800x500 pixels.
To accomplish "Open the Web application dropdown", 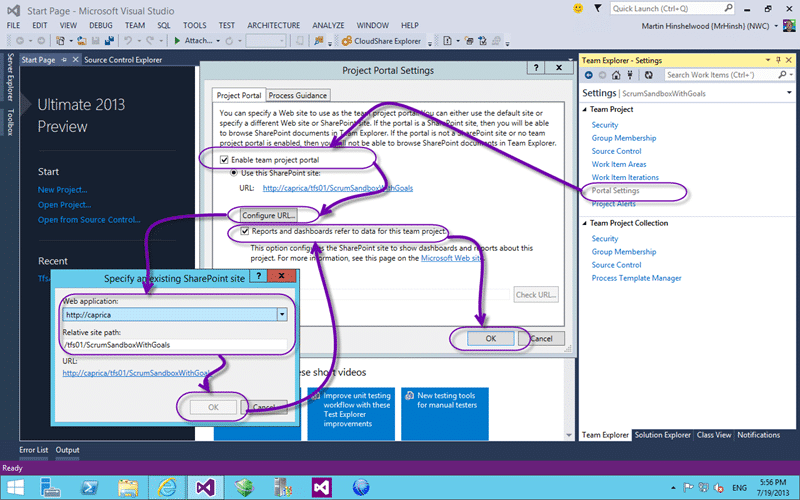I will 282,315.
